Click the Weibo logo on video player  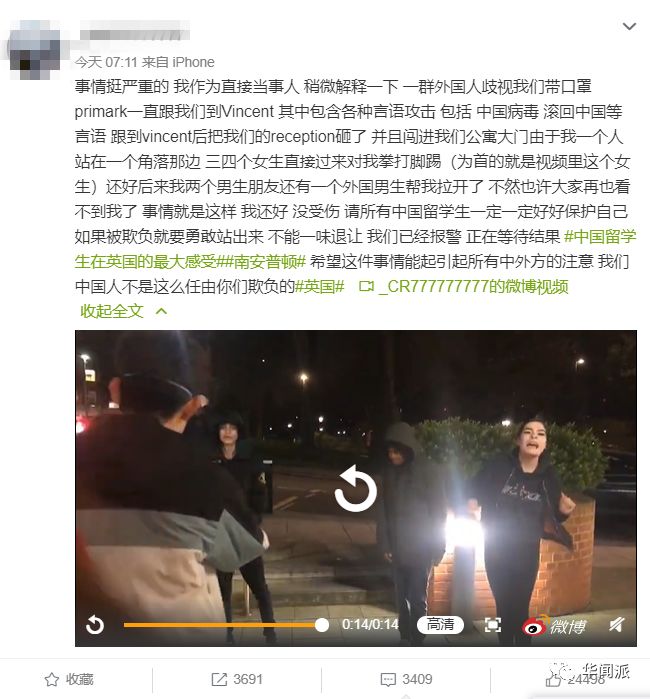554,626
